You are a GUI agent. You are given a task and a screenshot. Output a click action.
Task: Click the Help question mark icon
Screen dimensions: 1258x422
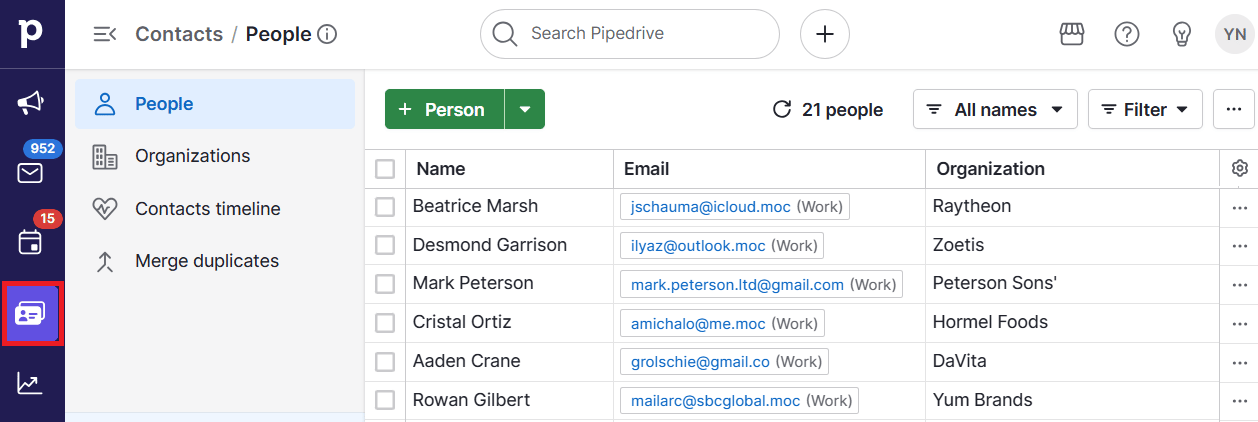pos(1127,34)
